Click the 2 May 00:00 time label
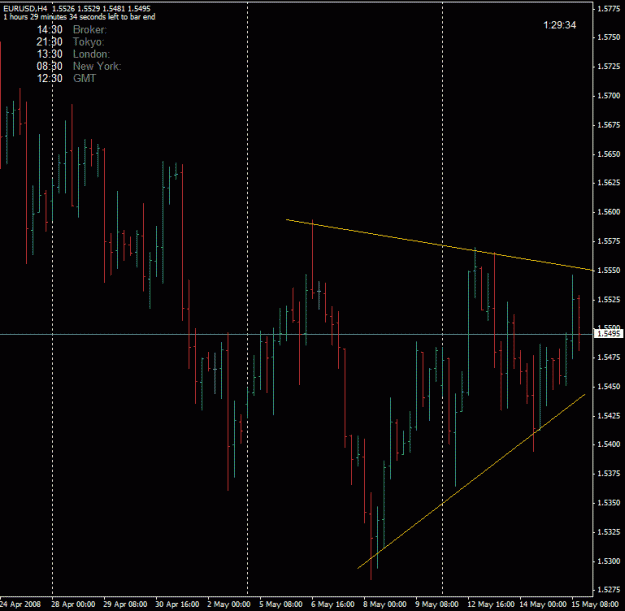625x611 pixels. [x=229, y=604]
